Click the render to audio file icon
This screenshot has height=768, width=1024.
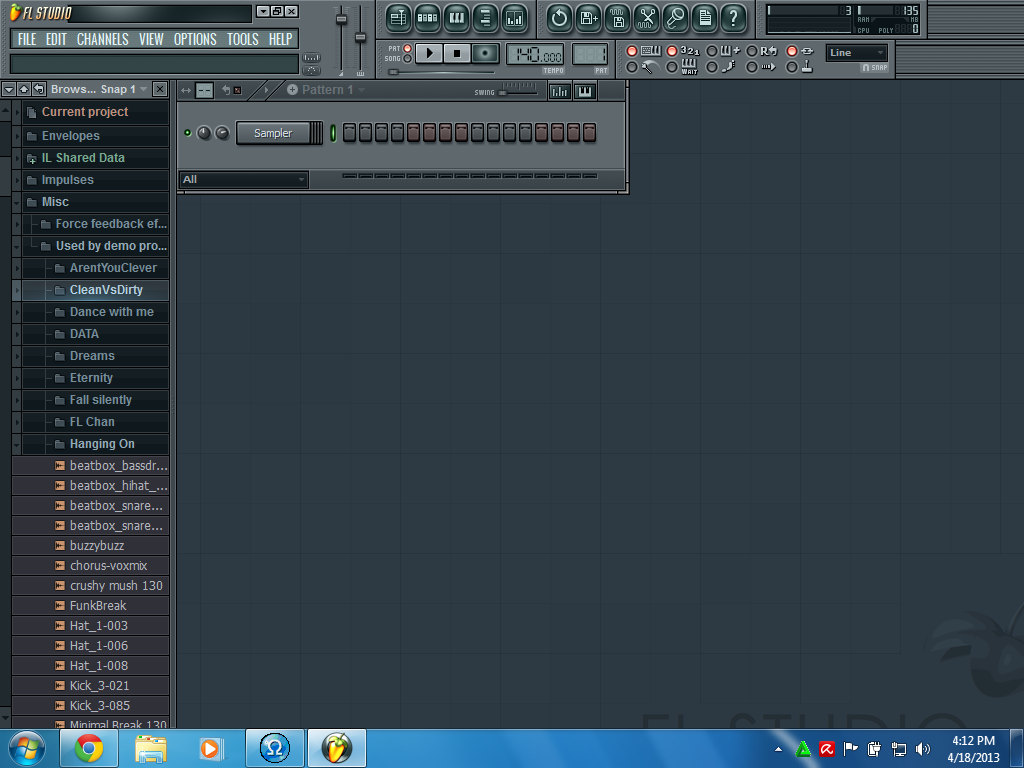point(618,18)
